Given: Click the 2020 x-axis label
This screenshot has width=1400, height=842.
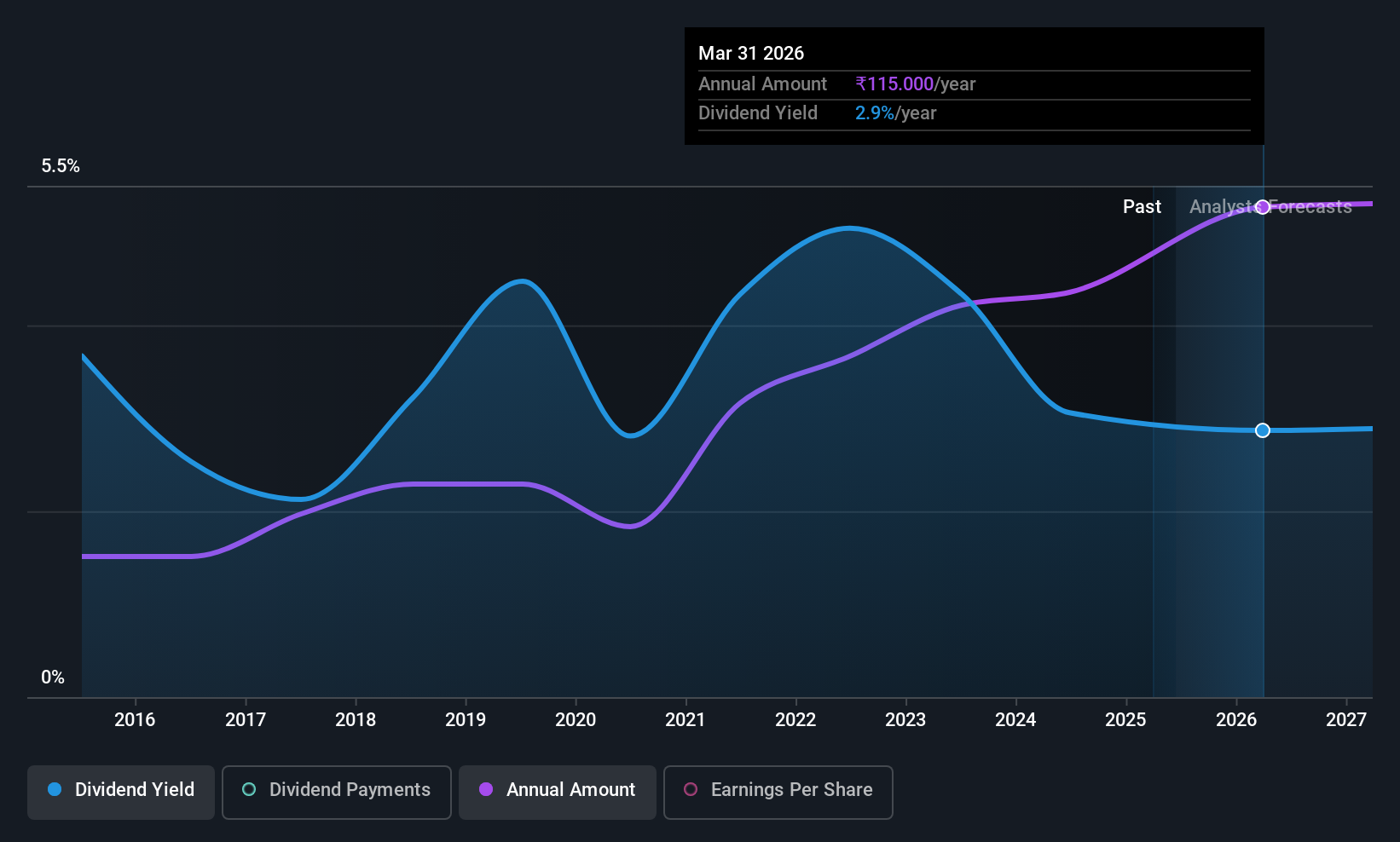Looking at the screenshot, I should point(576,720).
